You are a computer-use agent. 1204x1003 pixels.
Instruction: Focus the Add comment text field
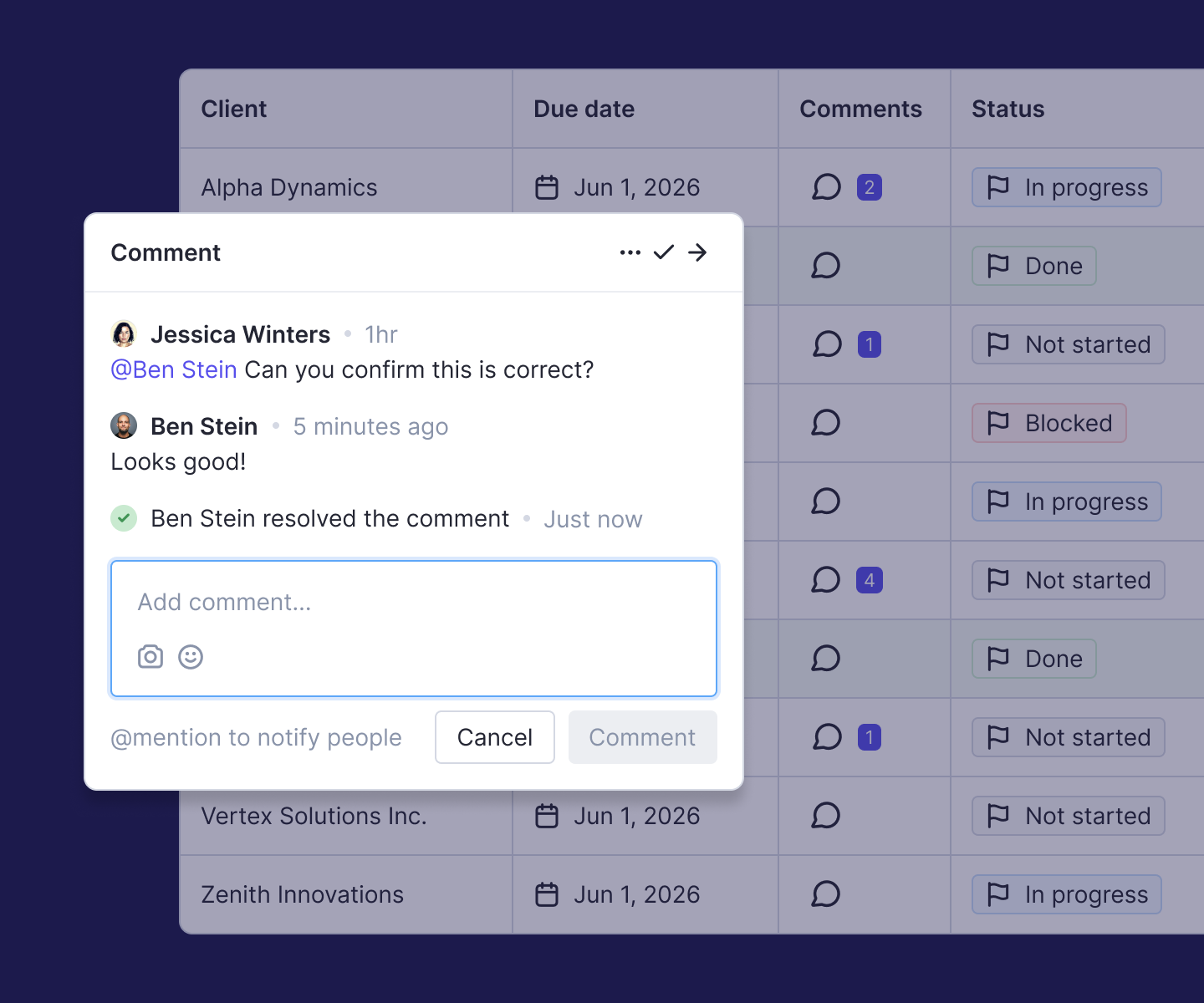click(413, 603)
